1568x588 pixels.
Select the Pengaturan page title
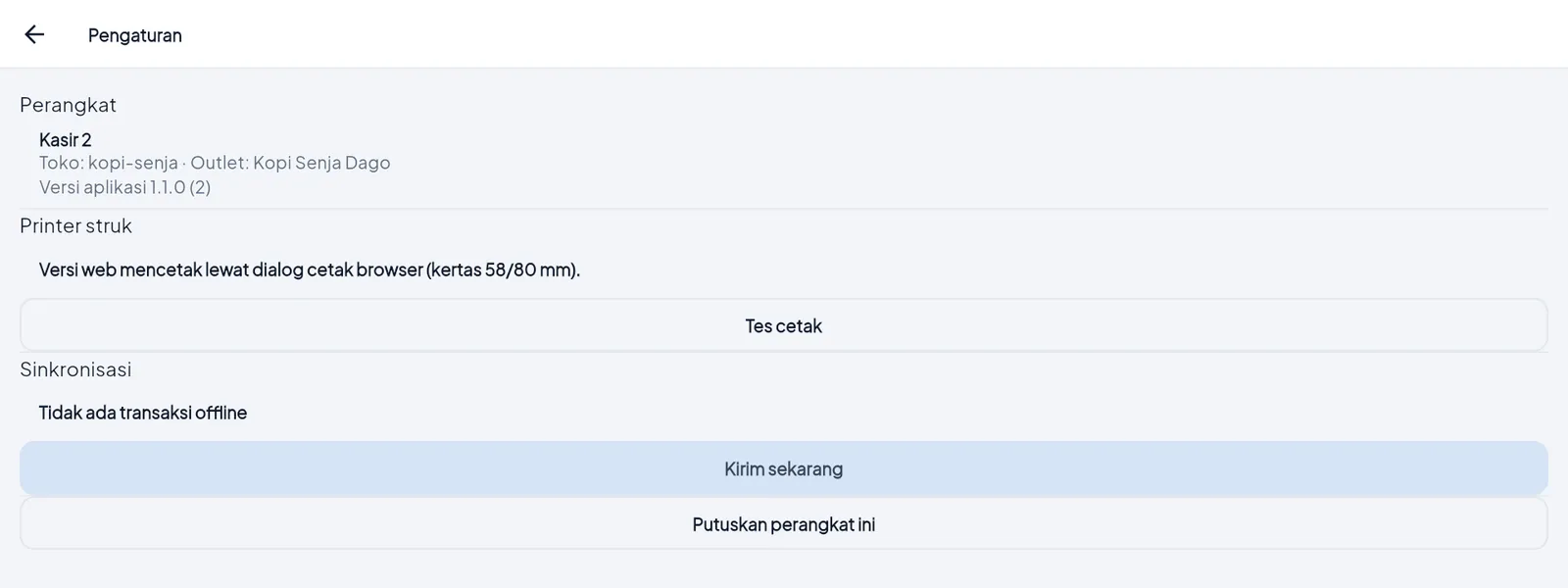[x=135, y=35]
